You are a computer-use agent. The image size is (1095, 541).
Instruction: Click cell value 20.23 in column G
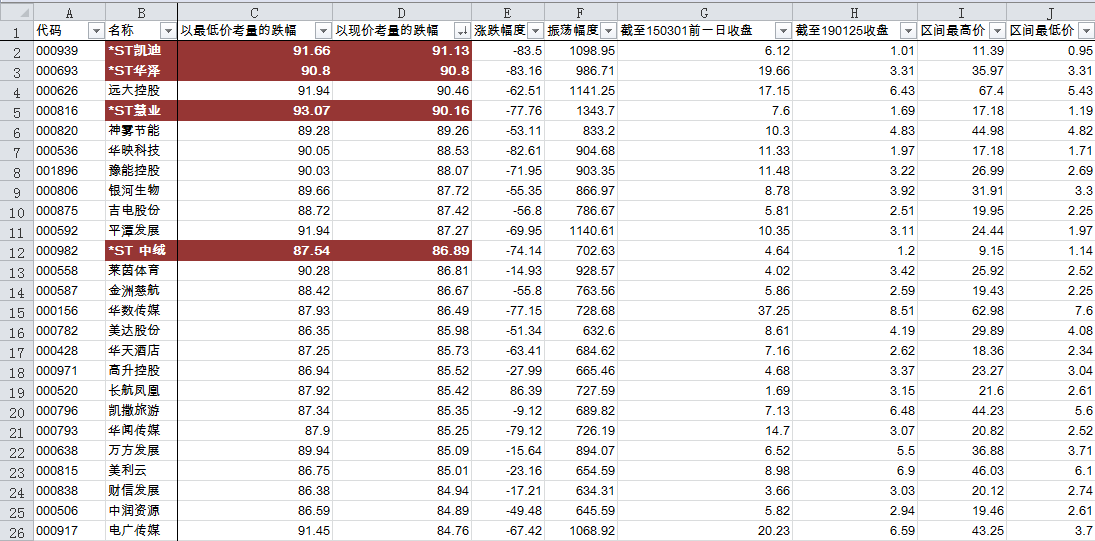705,531
